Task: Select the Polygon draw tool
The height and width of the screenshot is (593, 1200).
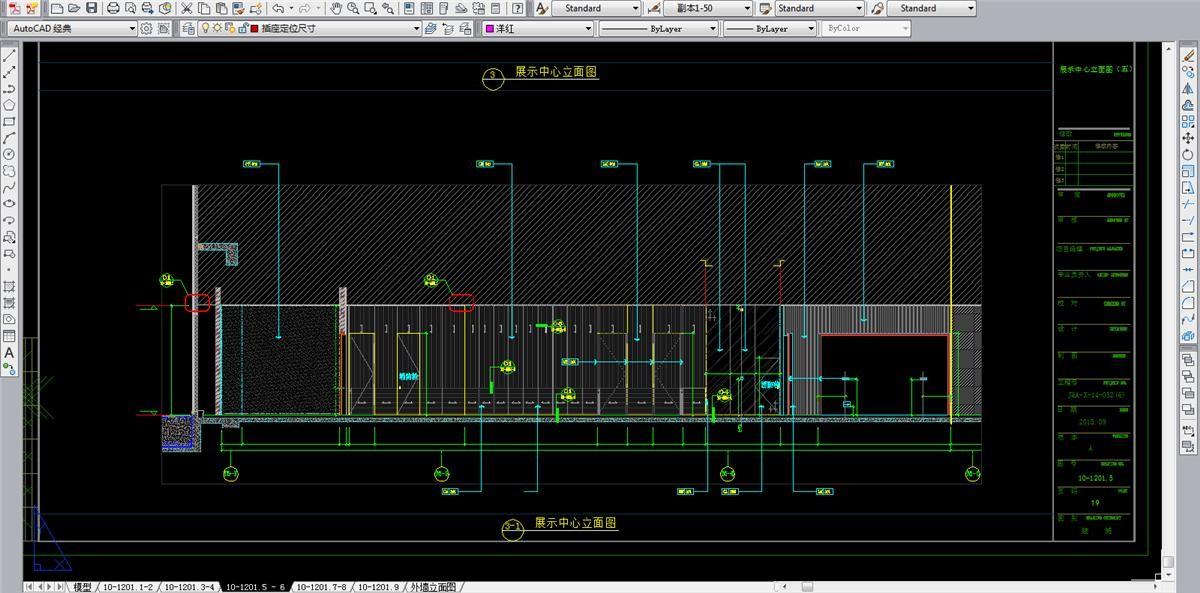Action: [9, 104]
